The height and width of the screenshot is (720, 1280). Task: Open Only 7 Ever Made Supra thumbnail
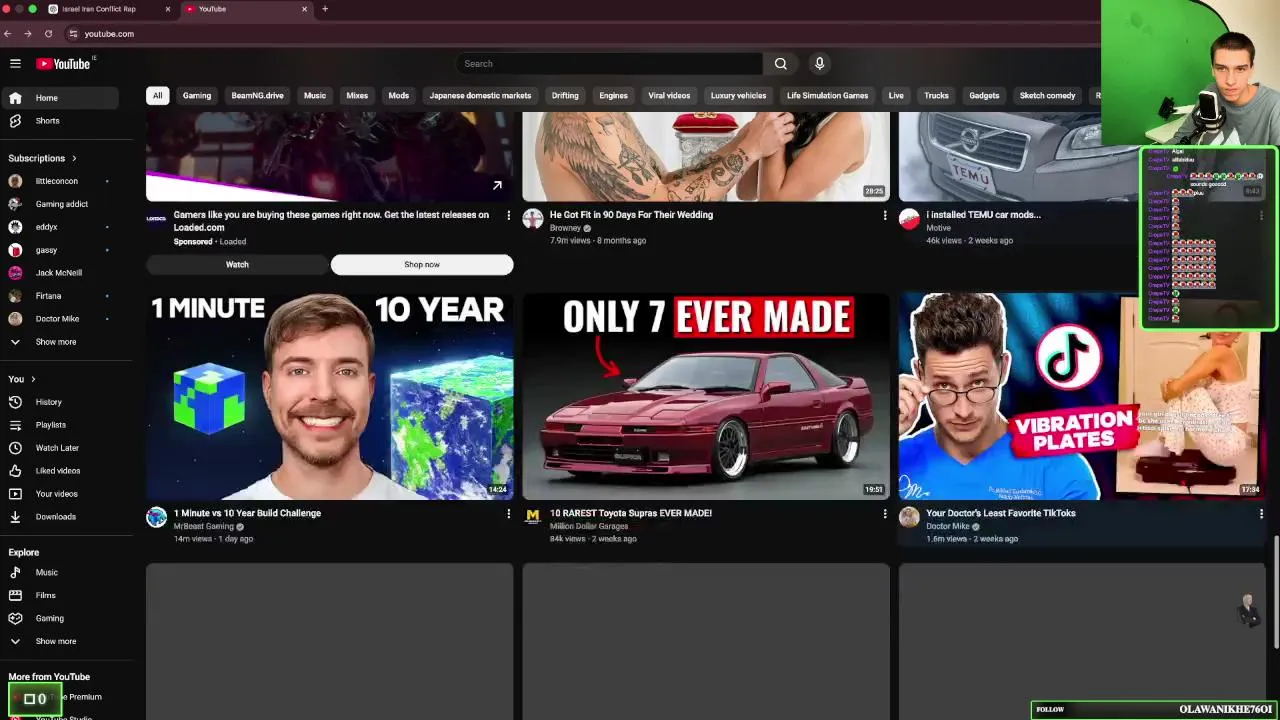[x=706, y=396]
